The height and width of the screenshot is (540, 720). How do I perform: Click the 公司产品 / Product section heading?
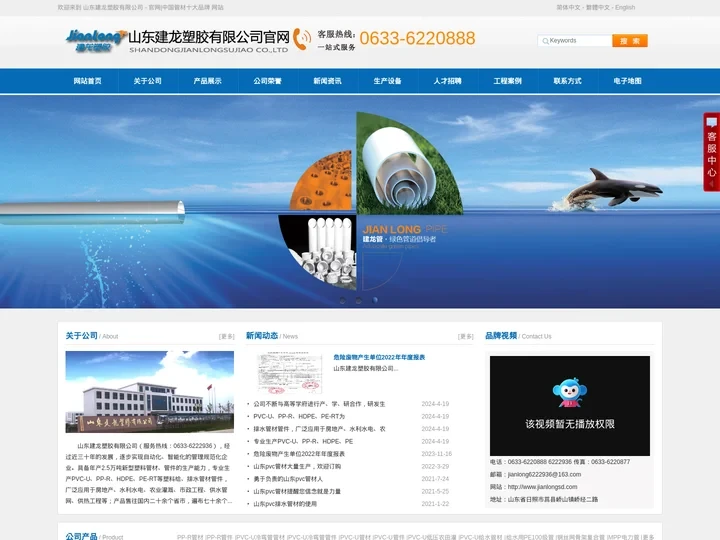coord(94,536)
